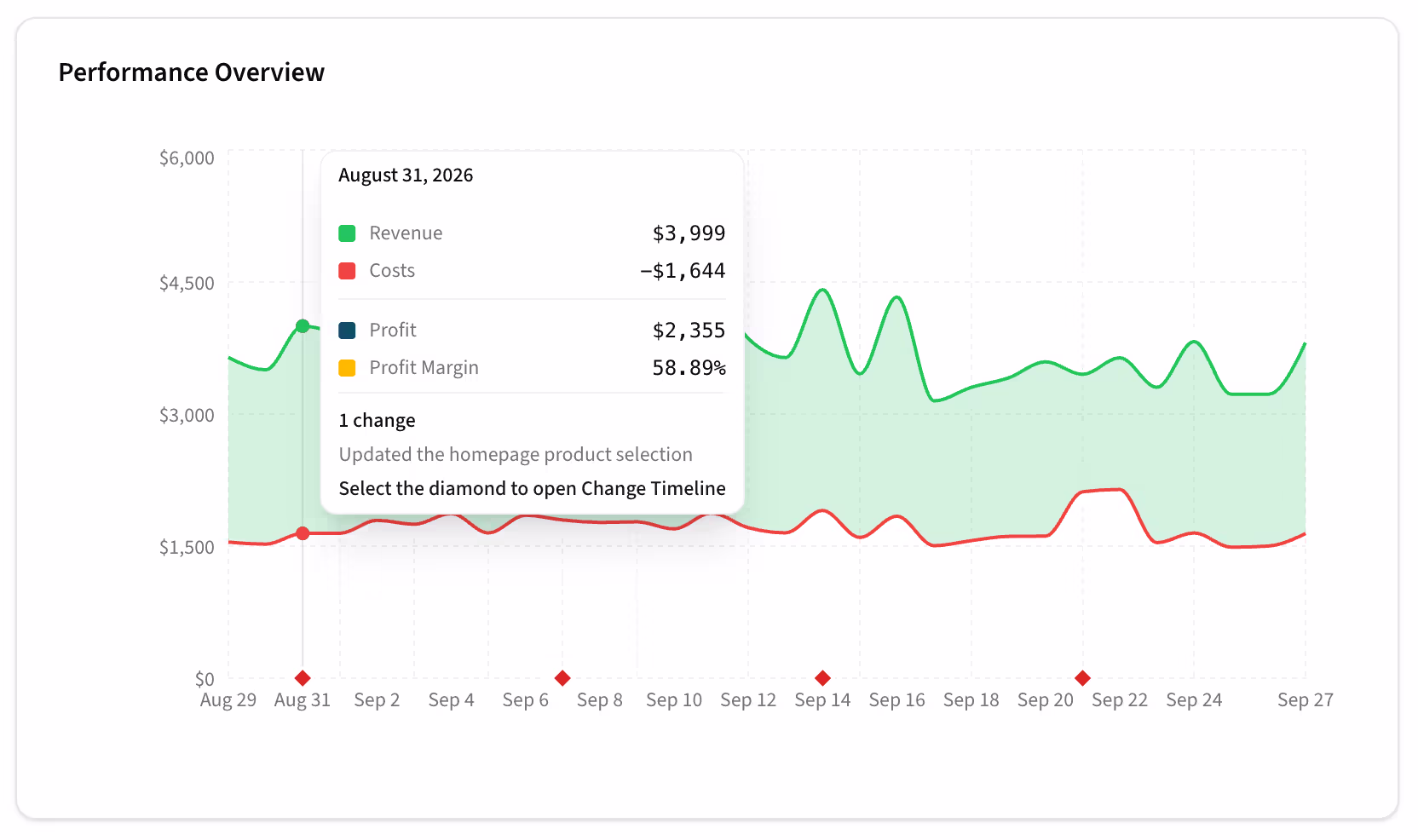Click the green Revenue color swatch in tooltip

[347, 233]
